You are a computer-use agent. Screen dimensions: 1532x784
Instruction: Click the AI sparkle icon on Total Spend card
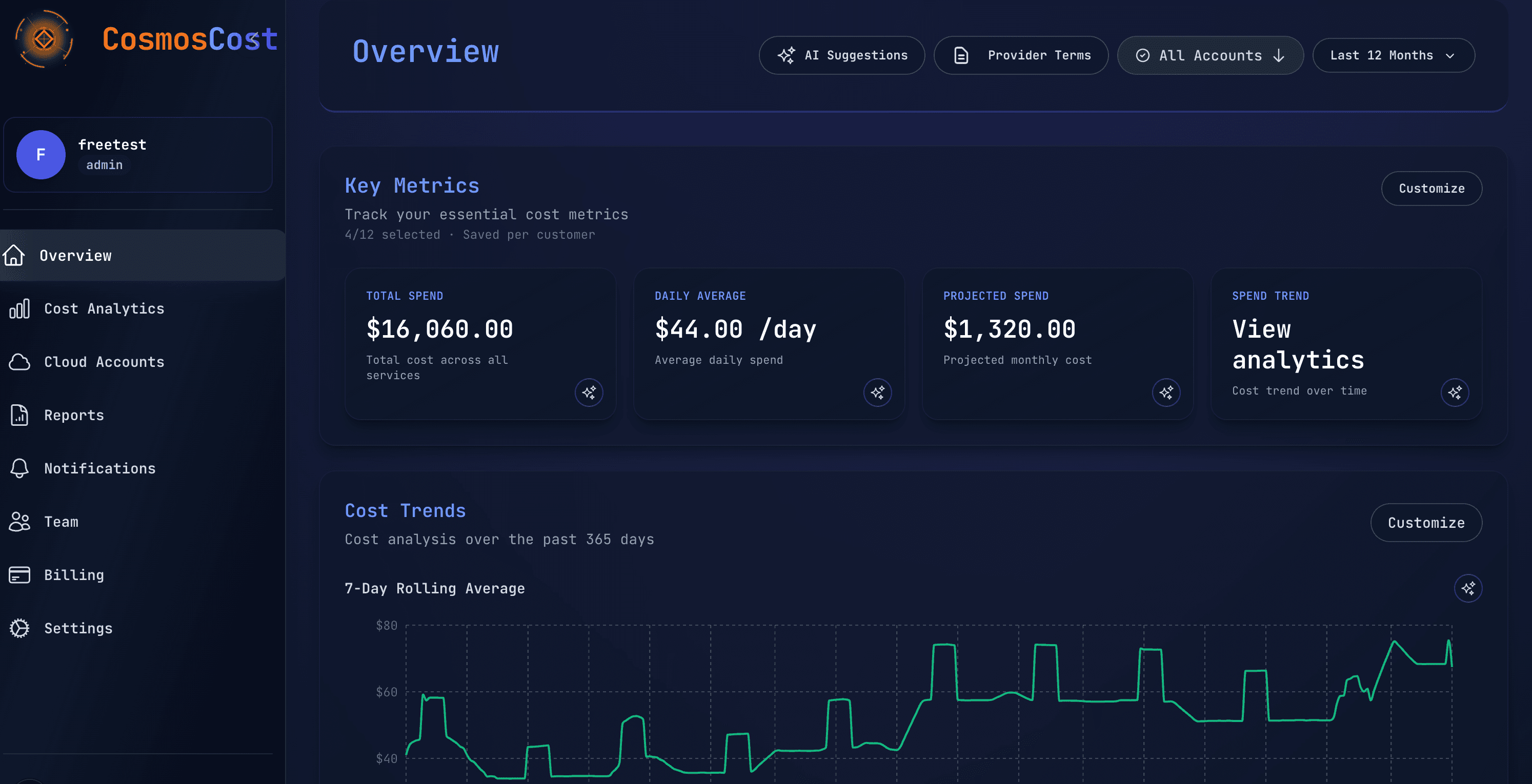click(589, 393)
